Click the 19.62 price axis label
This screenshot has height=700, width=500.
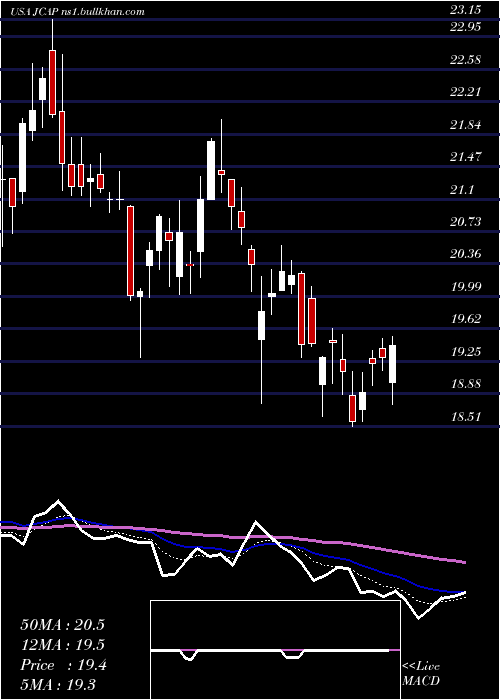tap(466, 319)
